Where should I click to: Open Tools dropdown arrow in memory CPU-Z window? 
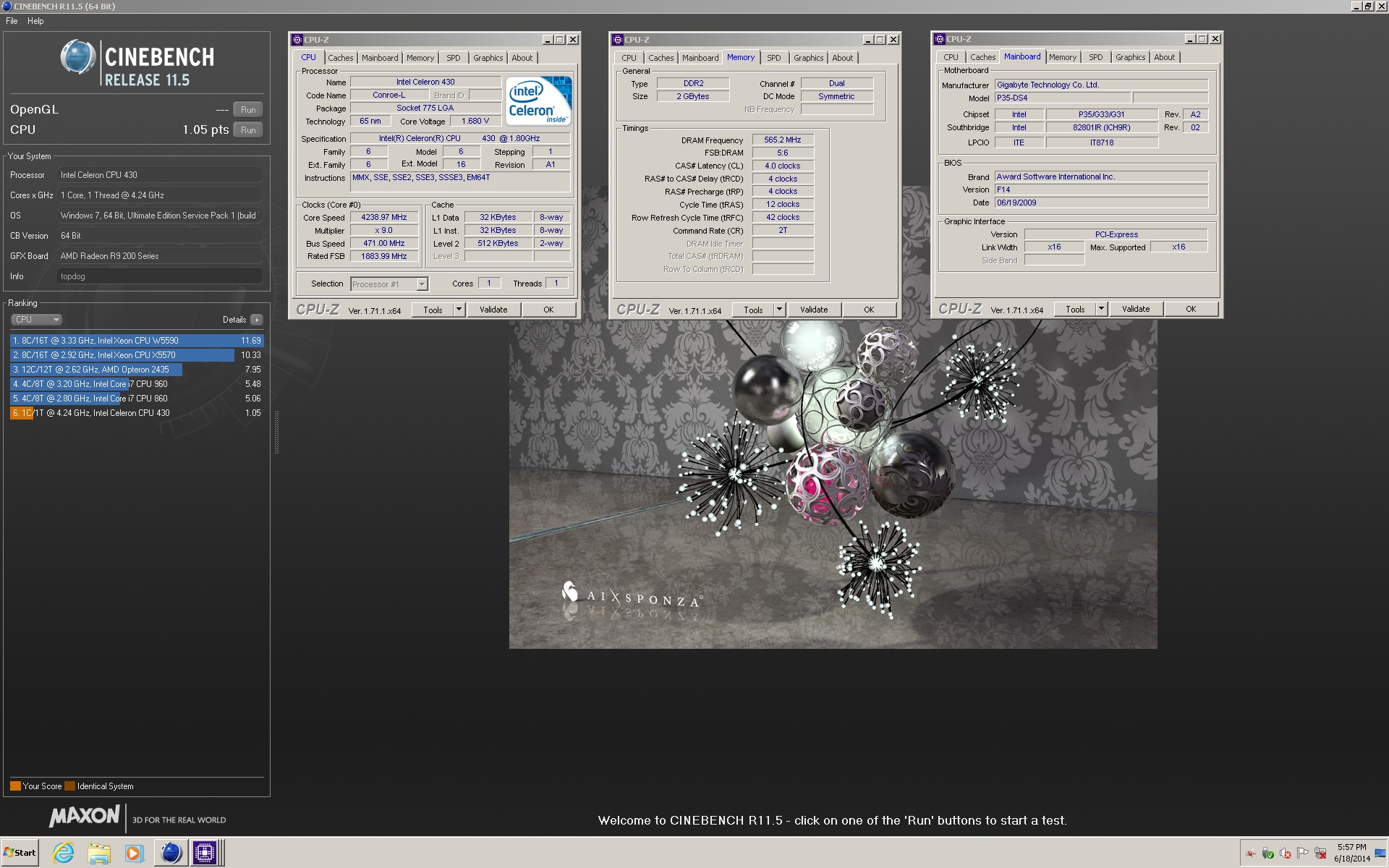pos(779,310)
